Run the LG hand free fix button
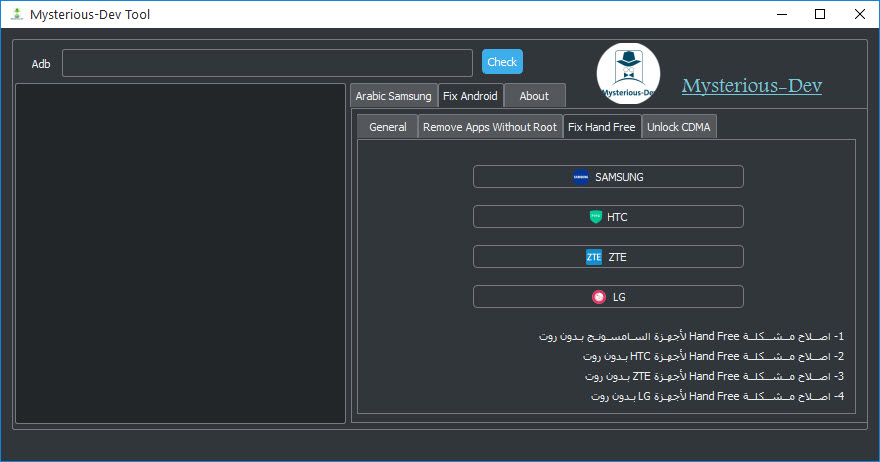Image resolution: width=880 pixels, height=462 pixels. [x=608, y=297]
